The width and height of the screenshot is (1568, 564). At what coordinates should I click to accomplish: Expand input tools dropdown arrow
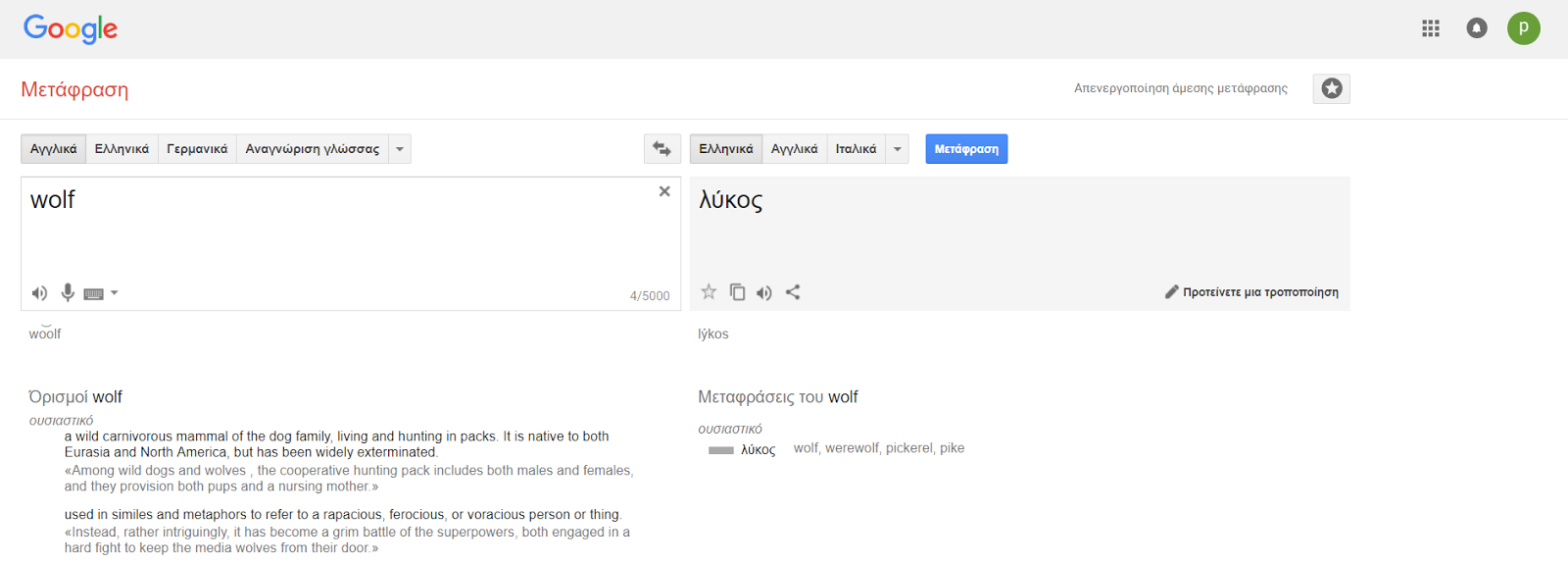coord(115,293)
